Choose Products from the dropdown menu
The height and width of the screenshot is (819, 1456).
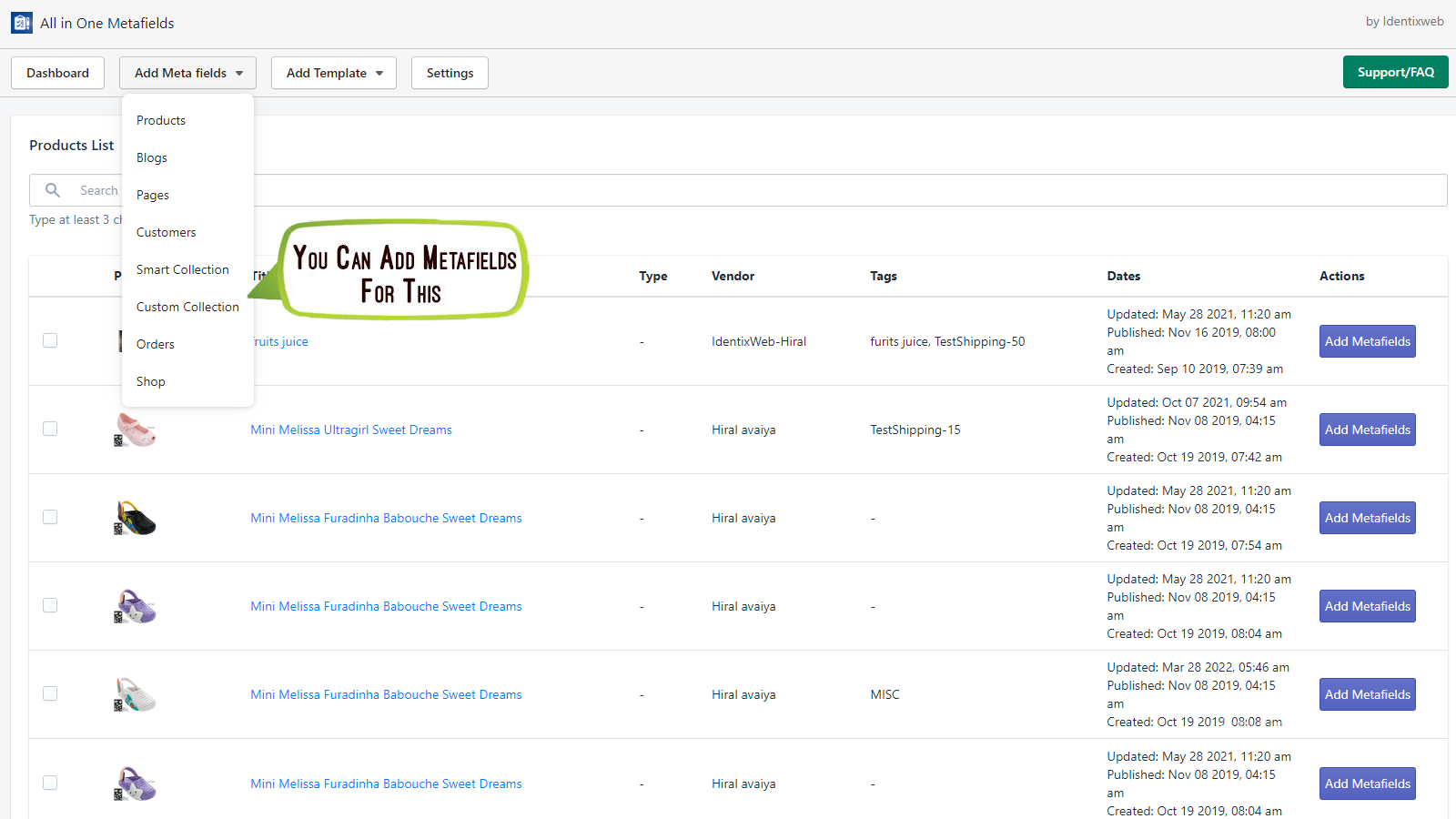click(x=161, y=120)
